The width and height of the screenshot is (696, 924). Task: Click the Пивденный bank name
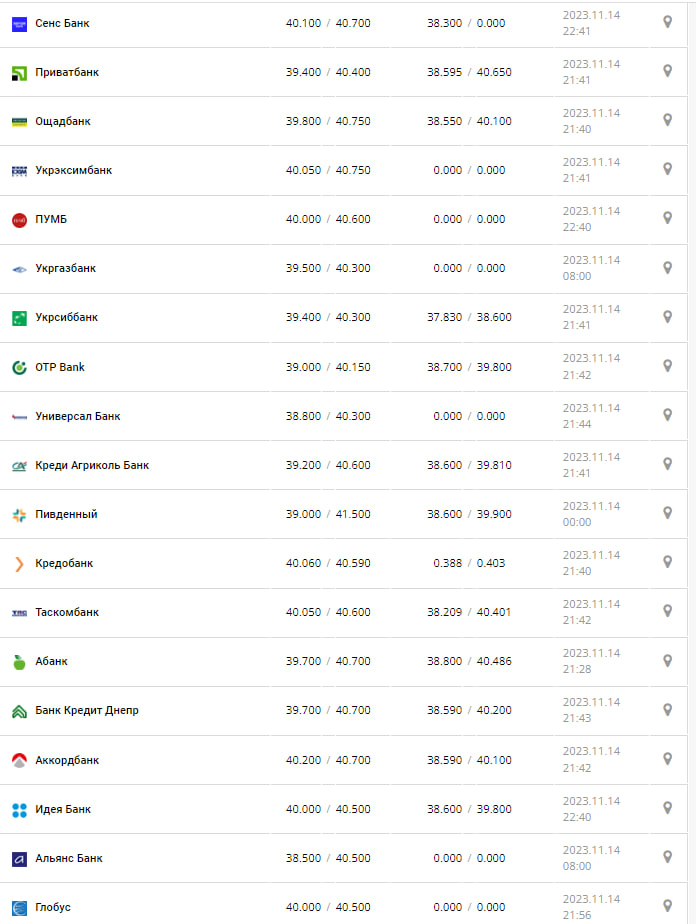click(66, 514)
